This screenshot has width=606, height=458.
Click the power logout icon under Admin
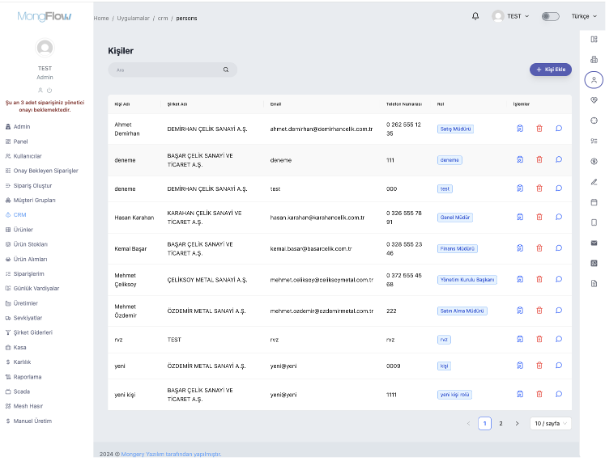[49, 90]
